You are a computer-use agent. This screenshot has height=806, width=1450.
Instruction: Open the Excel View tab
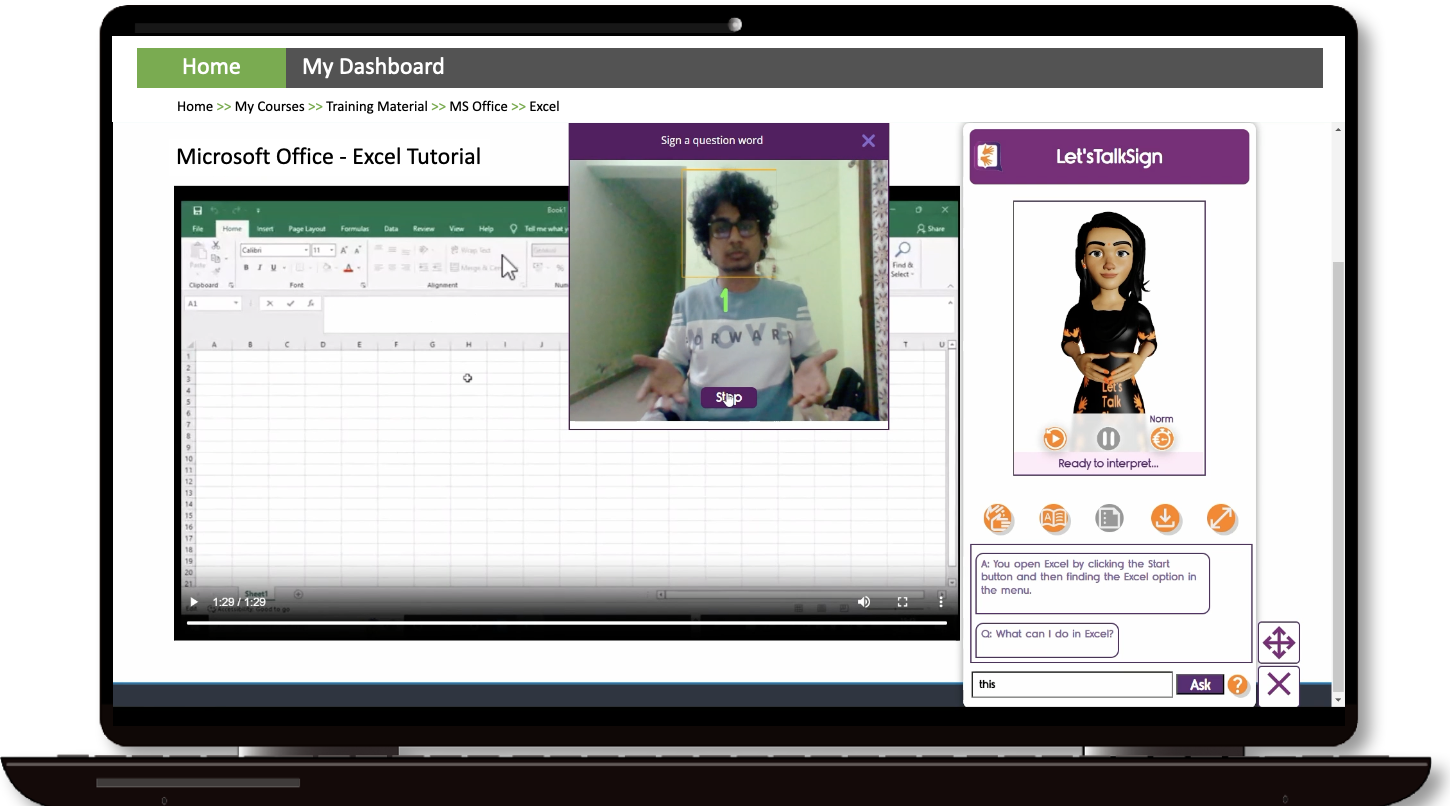tap(456, 229)
